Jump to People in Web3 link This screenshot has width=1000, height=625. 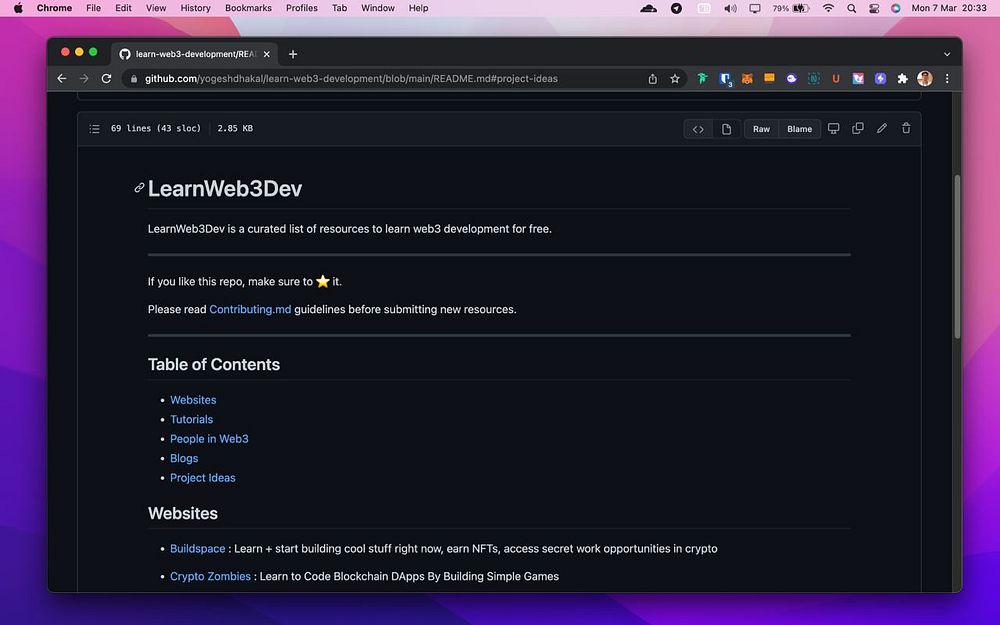pos(209,439)
